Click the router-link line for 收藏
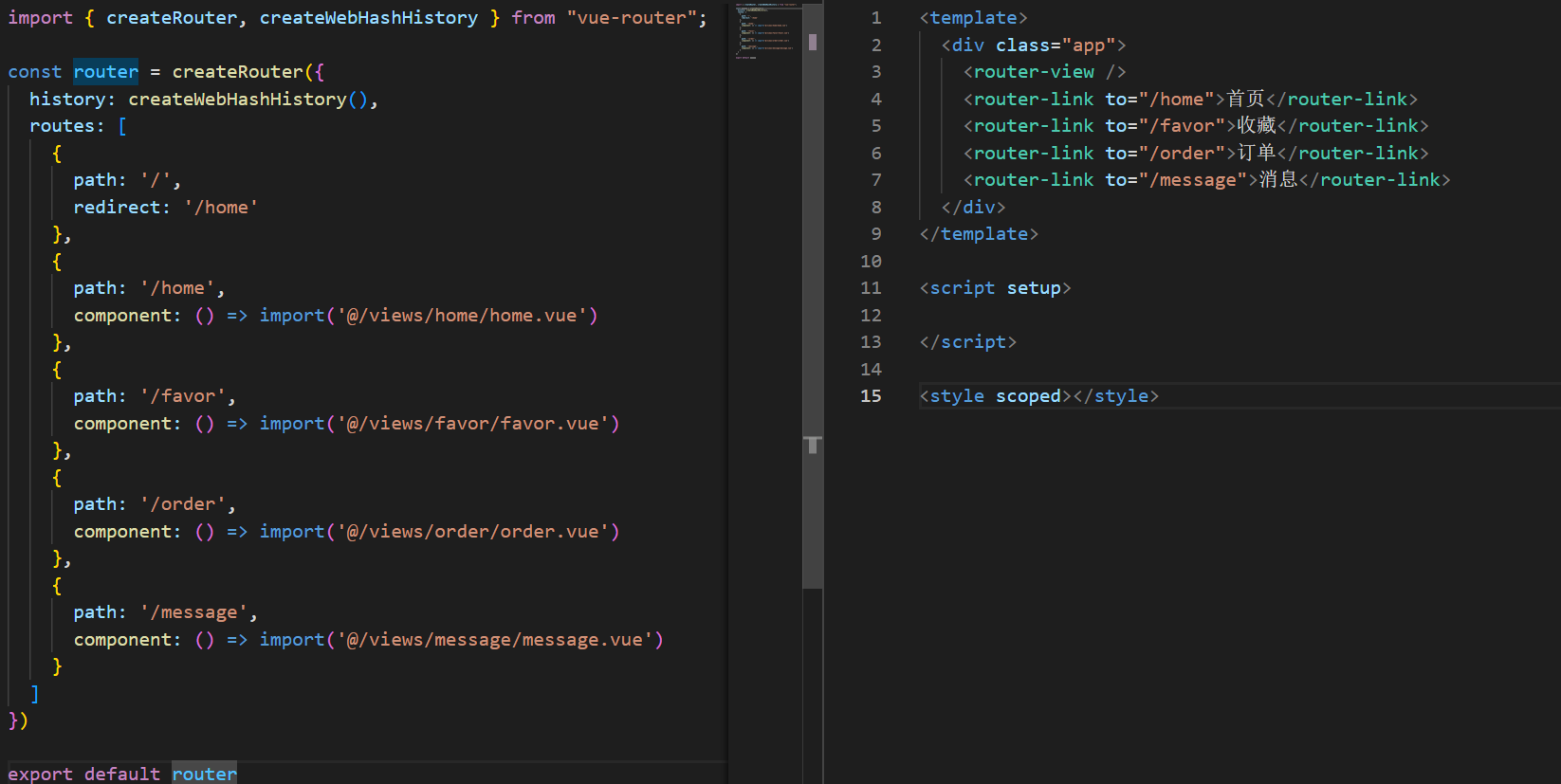The height and width of the screenshot is (784, 1561). [x=1196, y=126]
